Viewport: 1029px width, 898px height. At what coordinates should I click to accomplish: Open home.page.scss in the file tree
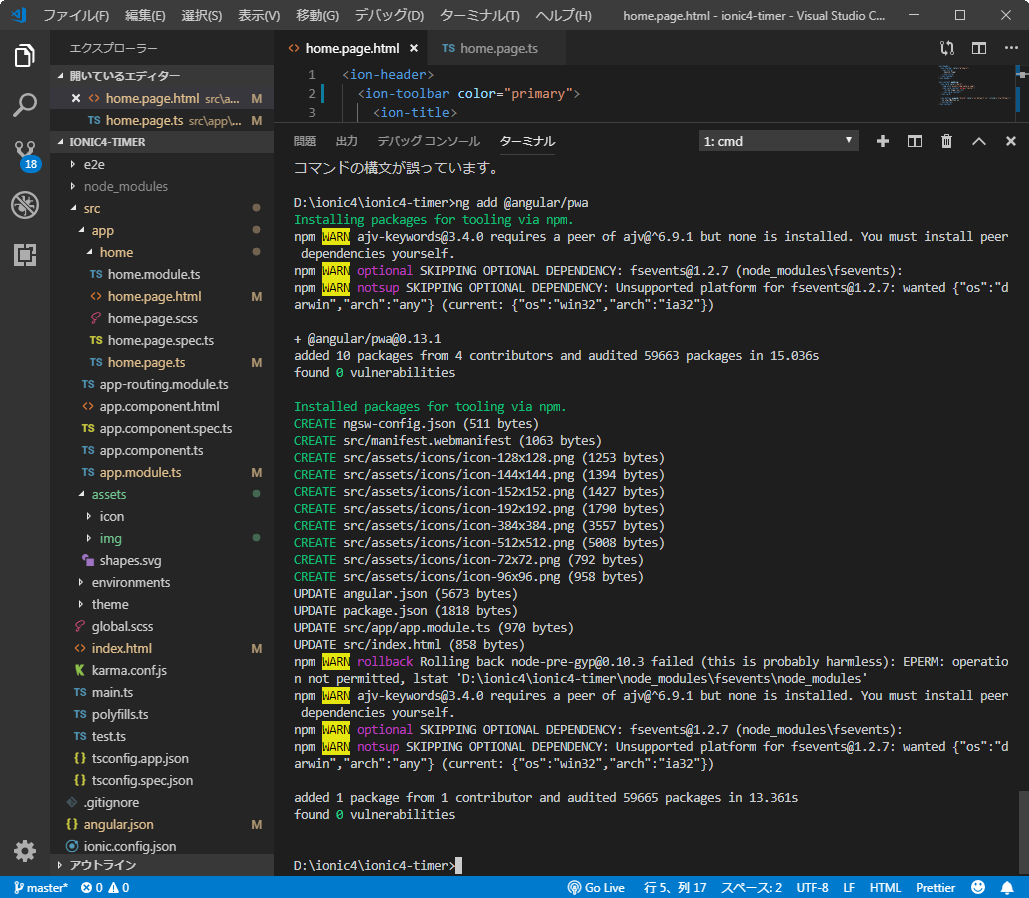[x=152, y=318]
